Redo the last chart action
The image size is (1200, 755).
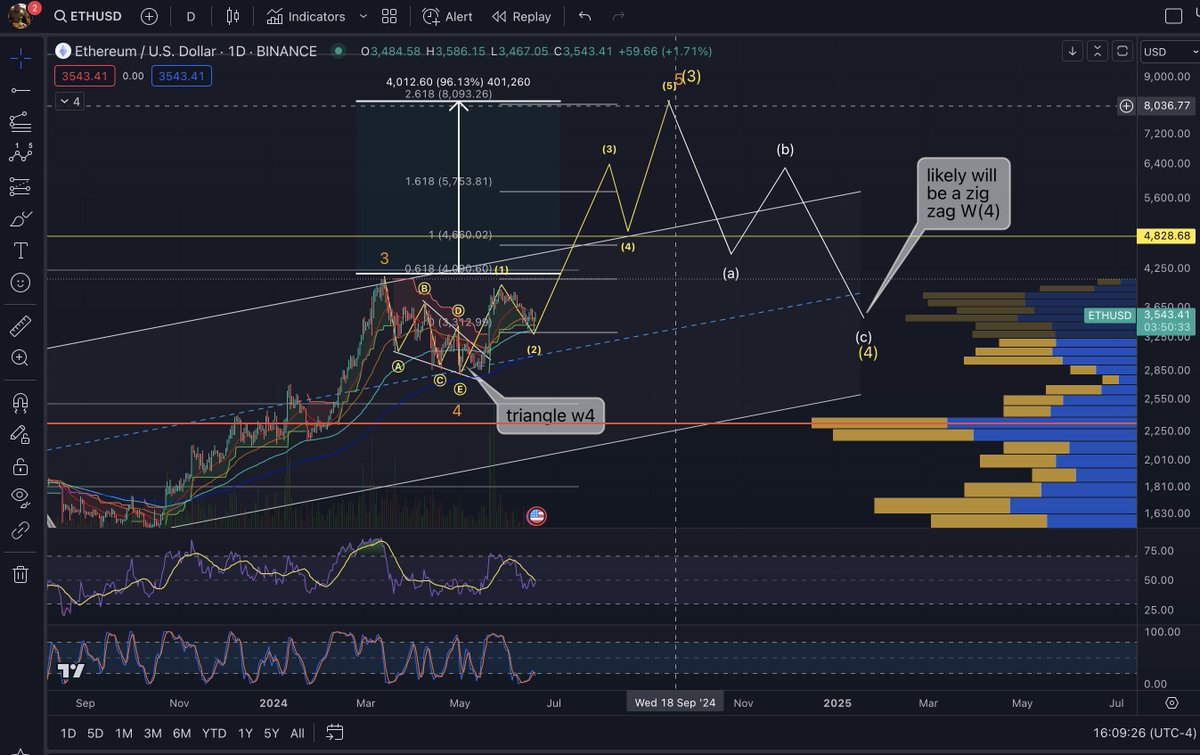[619, 16]
